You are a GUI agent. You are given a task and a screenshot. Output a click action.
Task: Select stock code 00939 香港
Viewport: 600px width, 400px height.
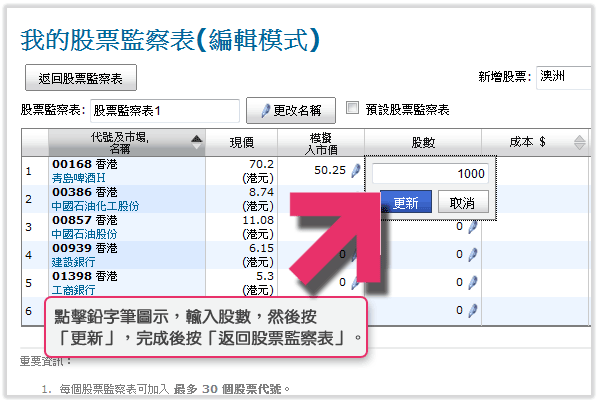[85, 248]
